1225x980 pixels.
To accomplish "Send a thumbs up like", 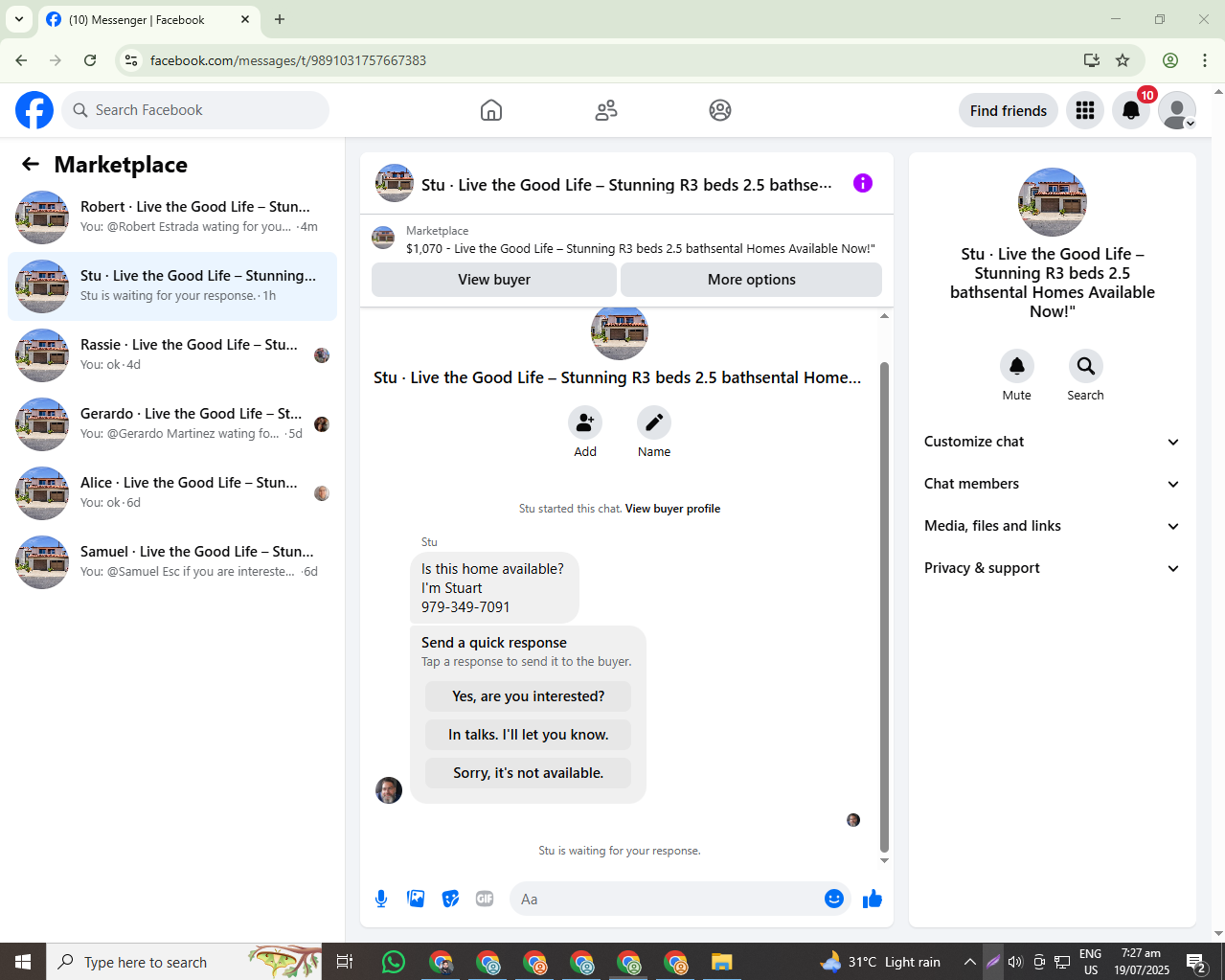I will pyautogui.click(x=873, y=899).
